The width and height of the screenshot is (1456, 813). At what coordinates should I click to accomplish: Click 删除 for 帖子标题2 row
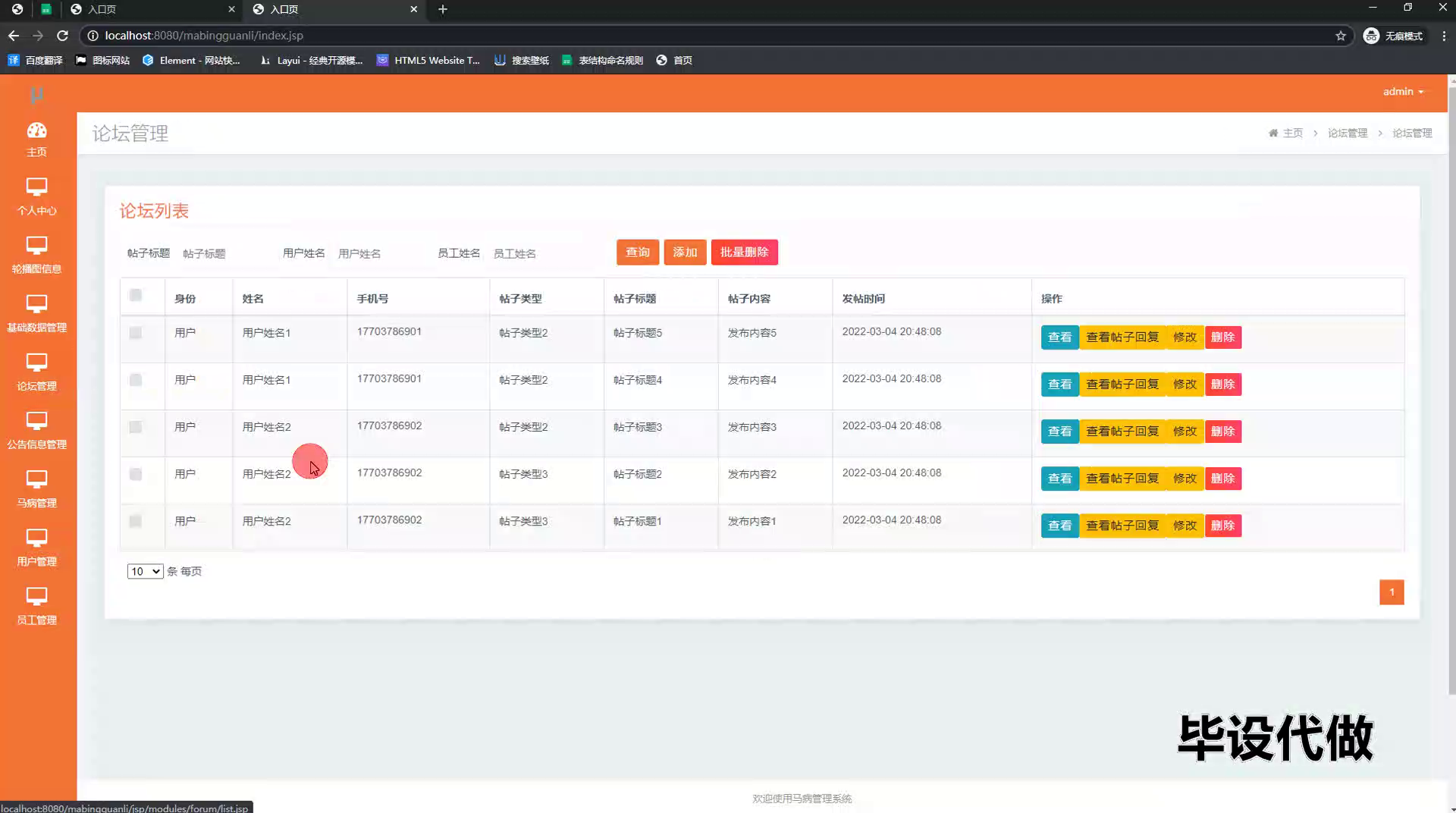pyautogui.click(x=1222, y=479)
